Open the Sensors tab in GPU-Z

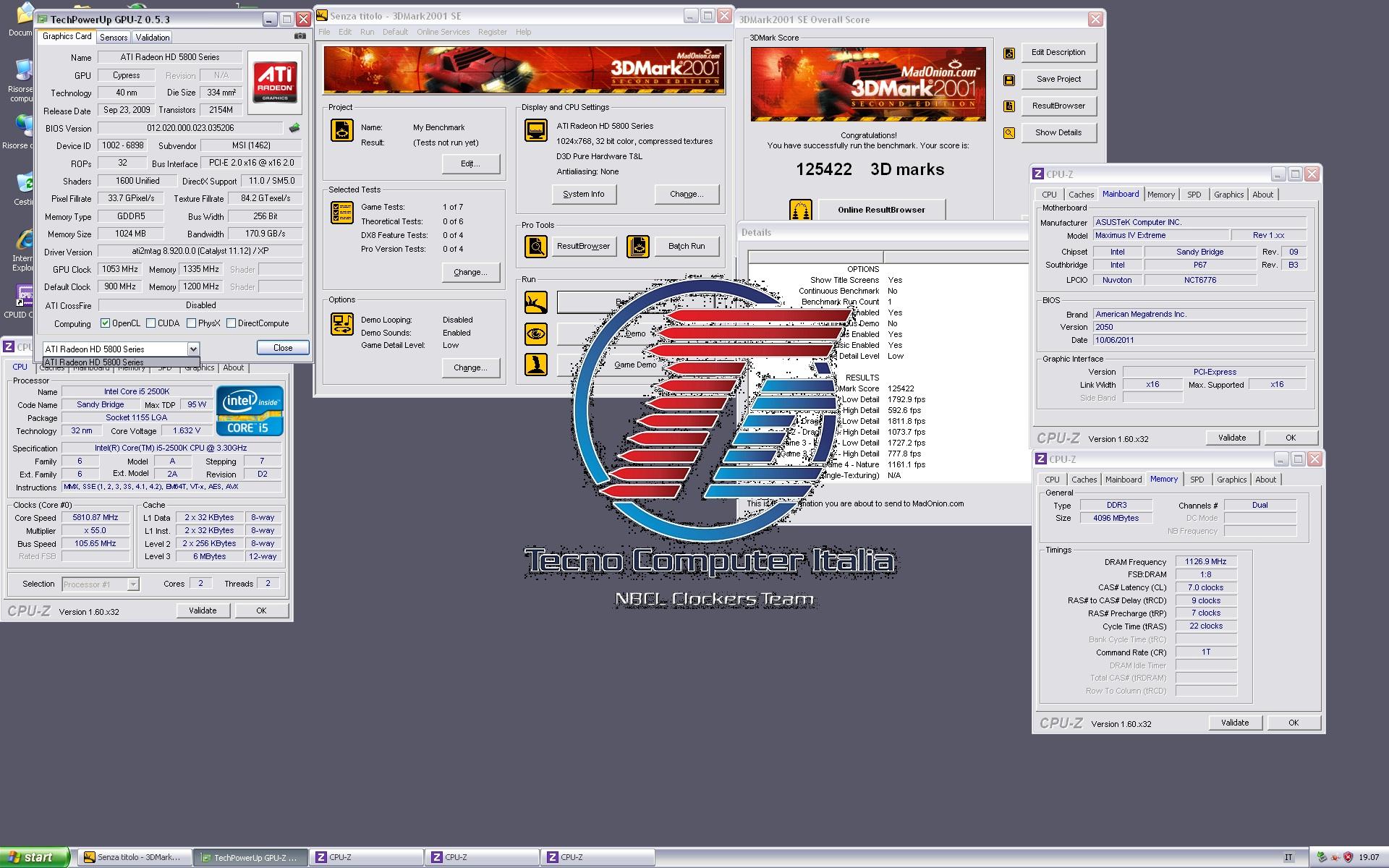pos(114,37)
